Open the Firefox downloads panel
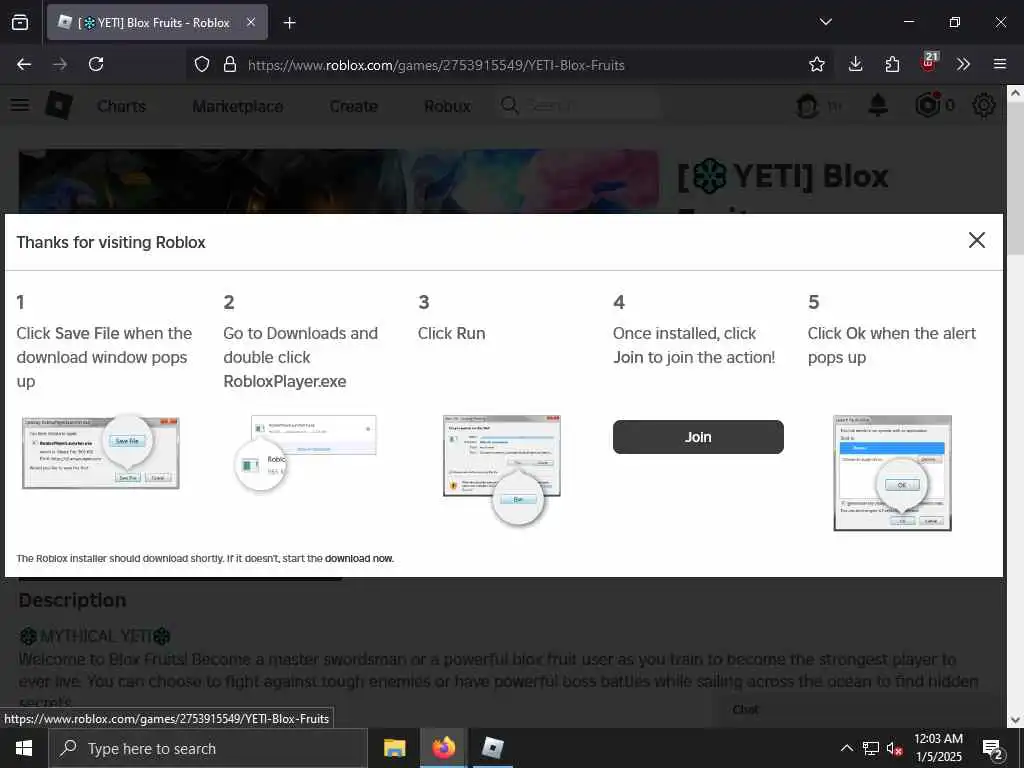Screen dimensions: 1024x768 [856, 64]
